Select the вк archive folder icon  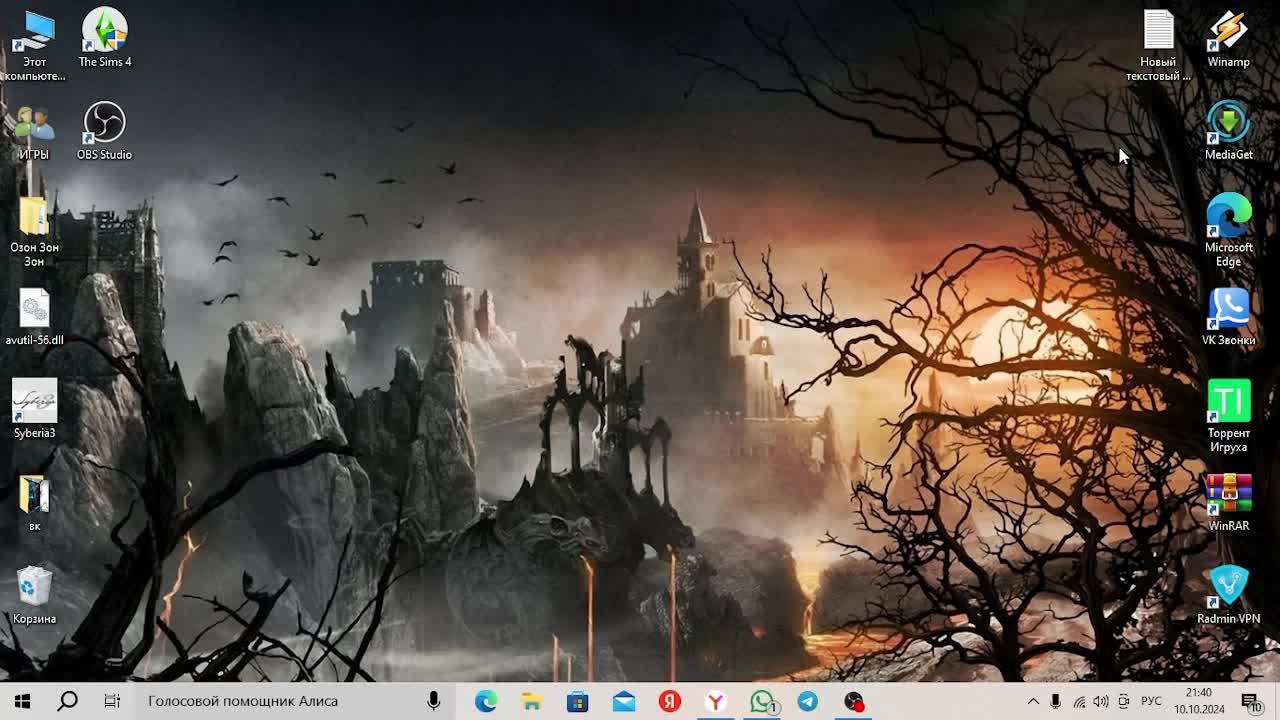coord(34,503)
